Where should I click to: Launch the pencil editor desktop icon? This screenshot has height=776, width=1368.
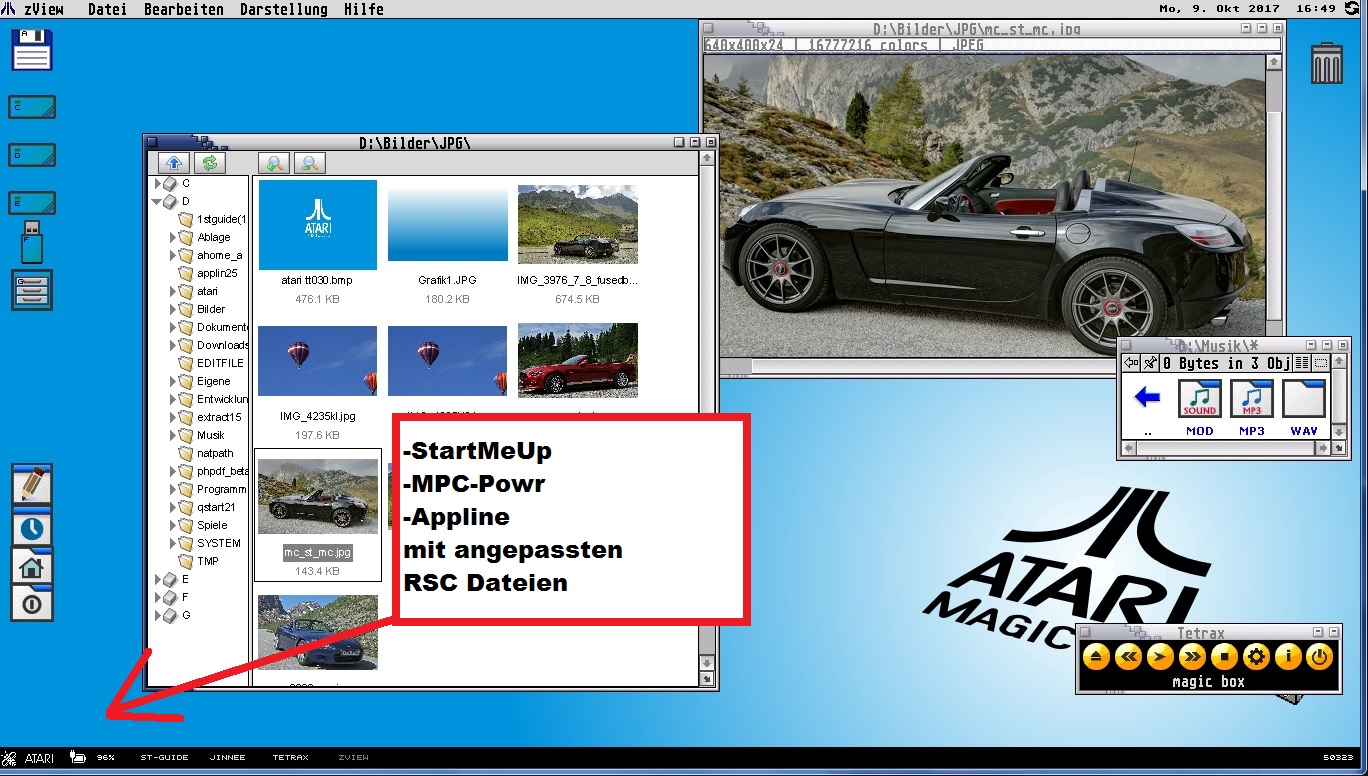tap(32, 485)
